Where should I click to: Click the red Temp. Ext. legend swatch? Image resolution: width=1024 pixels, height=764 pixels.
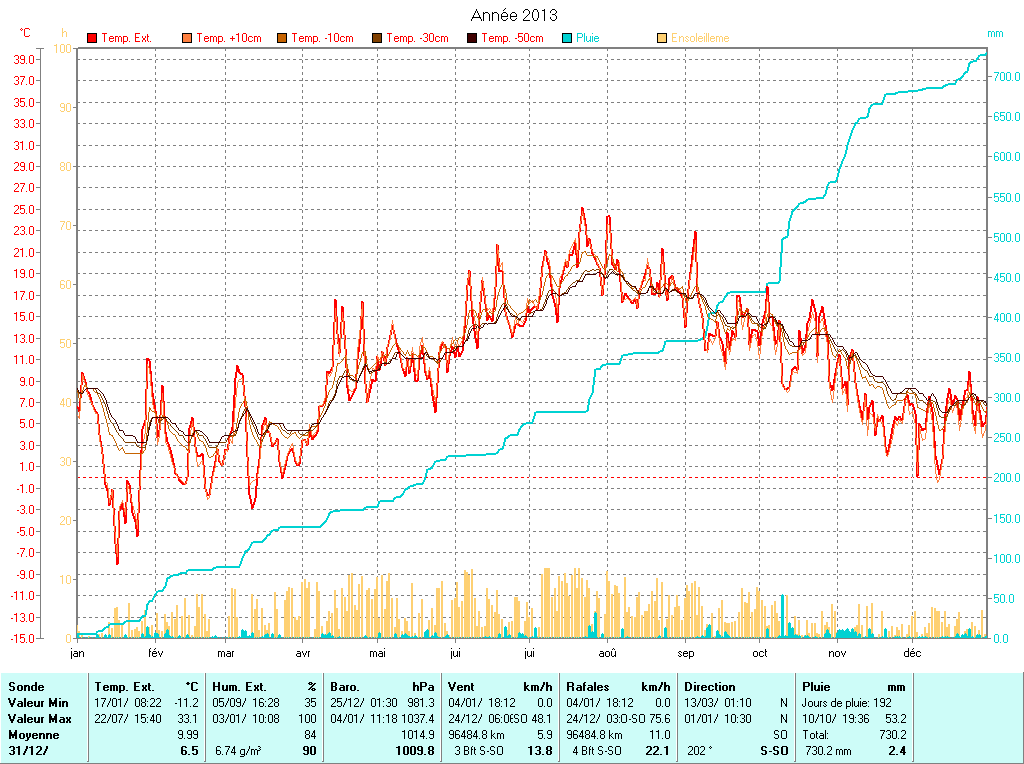pos(93,39)
